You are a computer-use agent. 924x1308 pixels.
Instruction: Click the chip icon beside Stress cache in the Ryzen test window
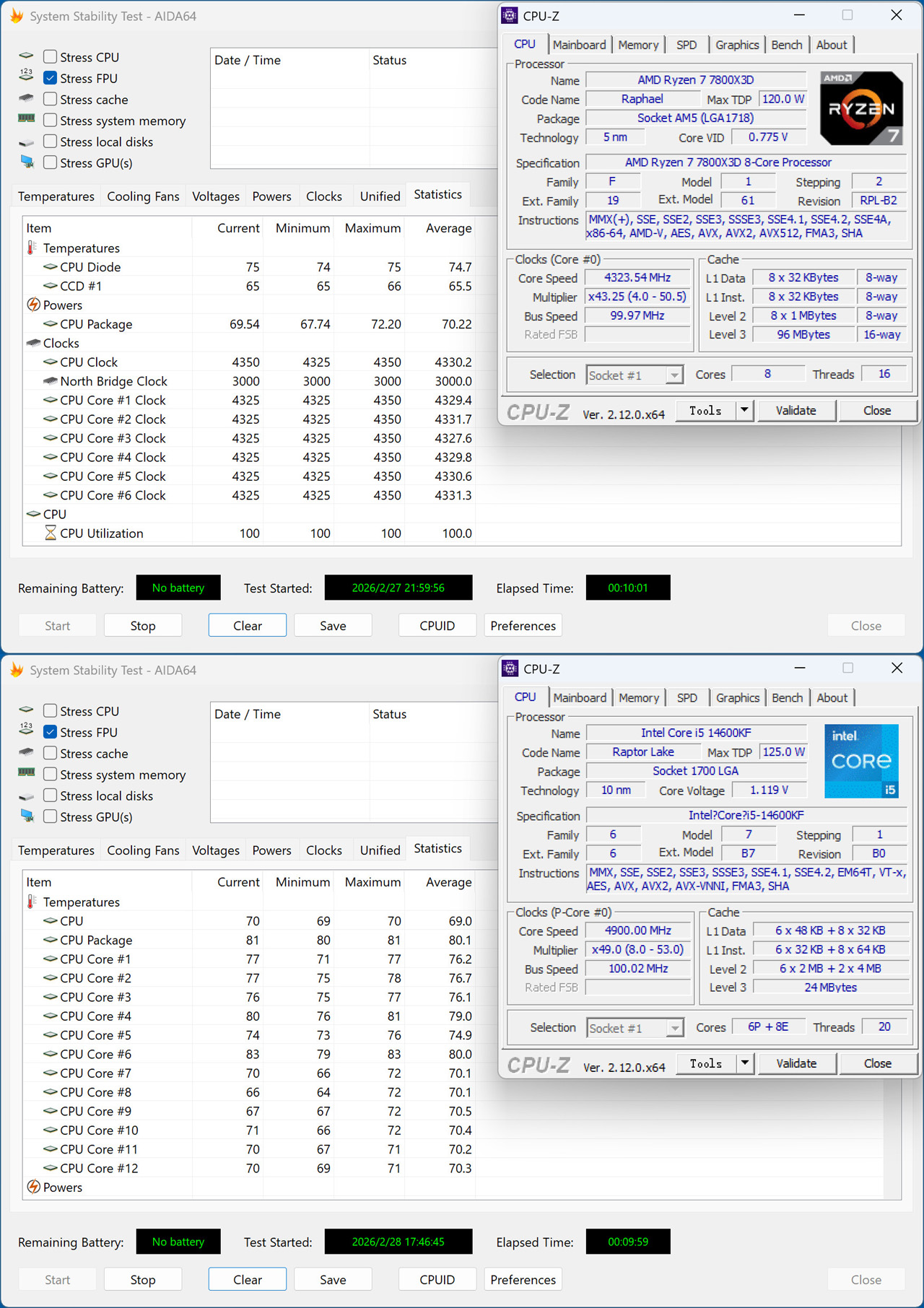27,98
